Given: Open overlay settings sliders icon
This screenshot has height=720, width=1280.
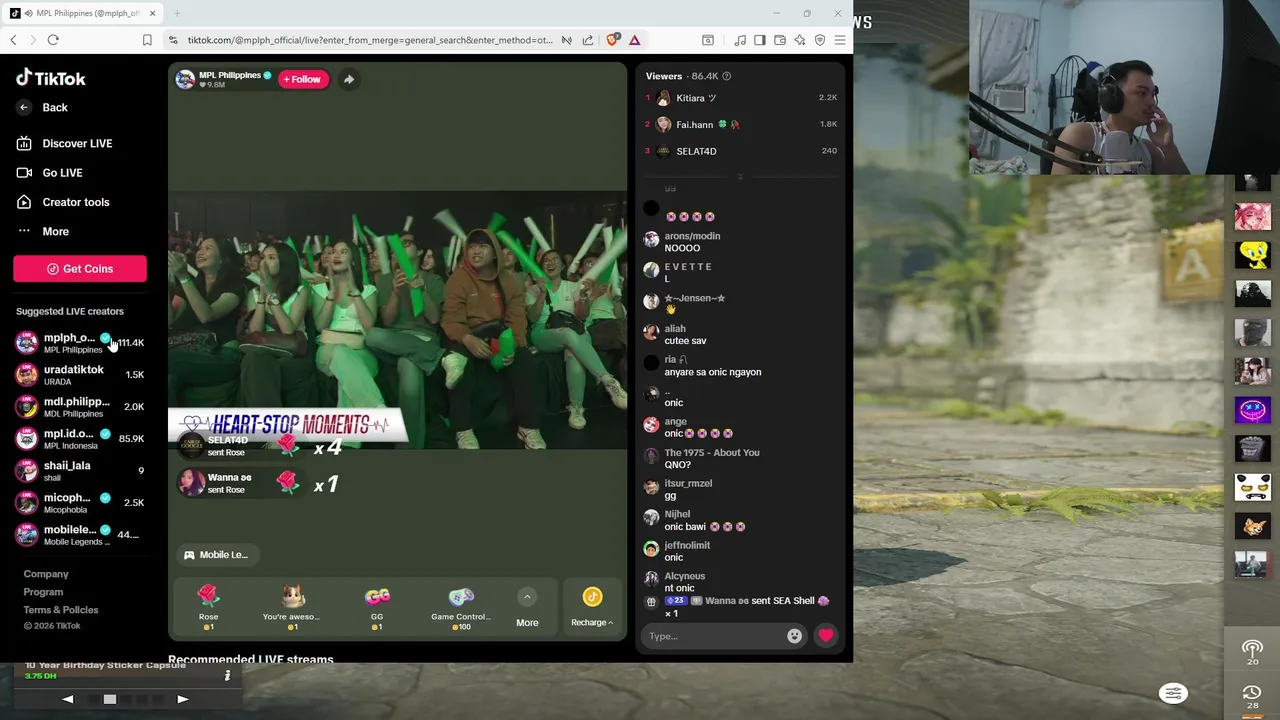Looking at the screenshot, I should point(1173,693).
